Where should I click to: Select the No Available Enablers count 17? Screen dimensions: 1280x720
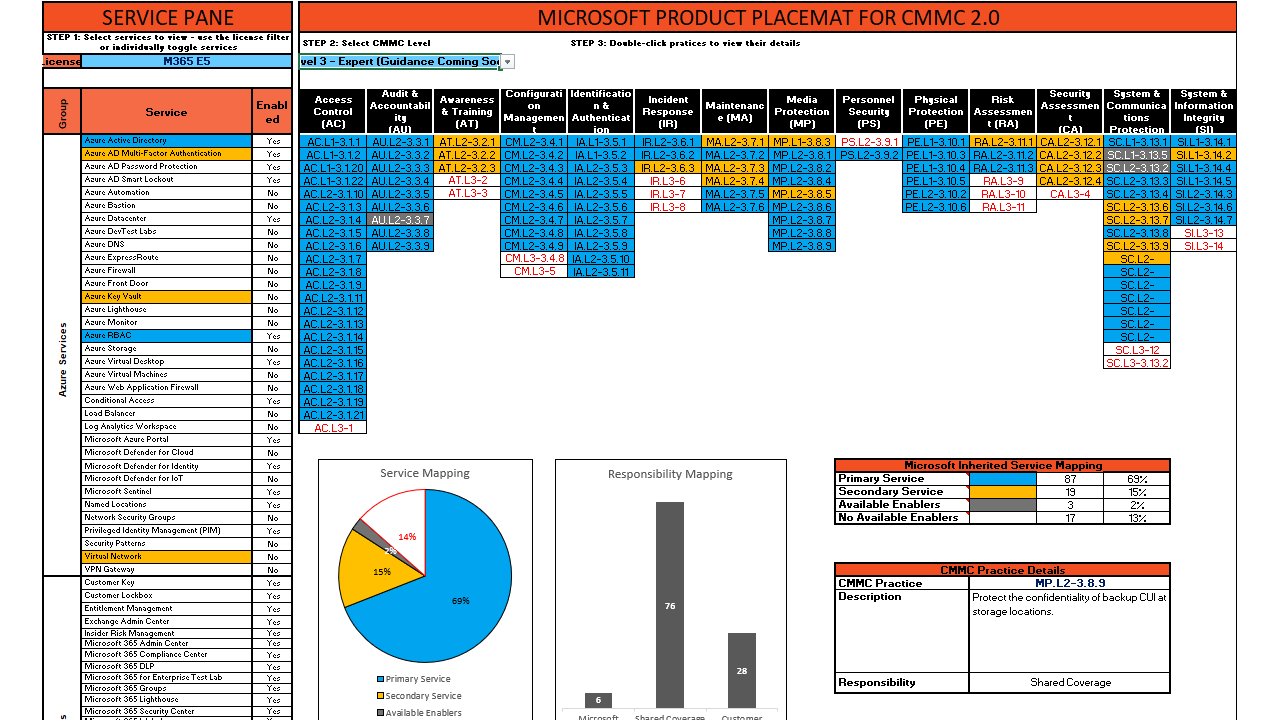coord(1070,518)
